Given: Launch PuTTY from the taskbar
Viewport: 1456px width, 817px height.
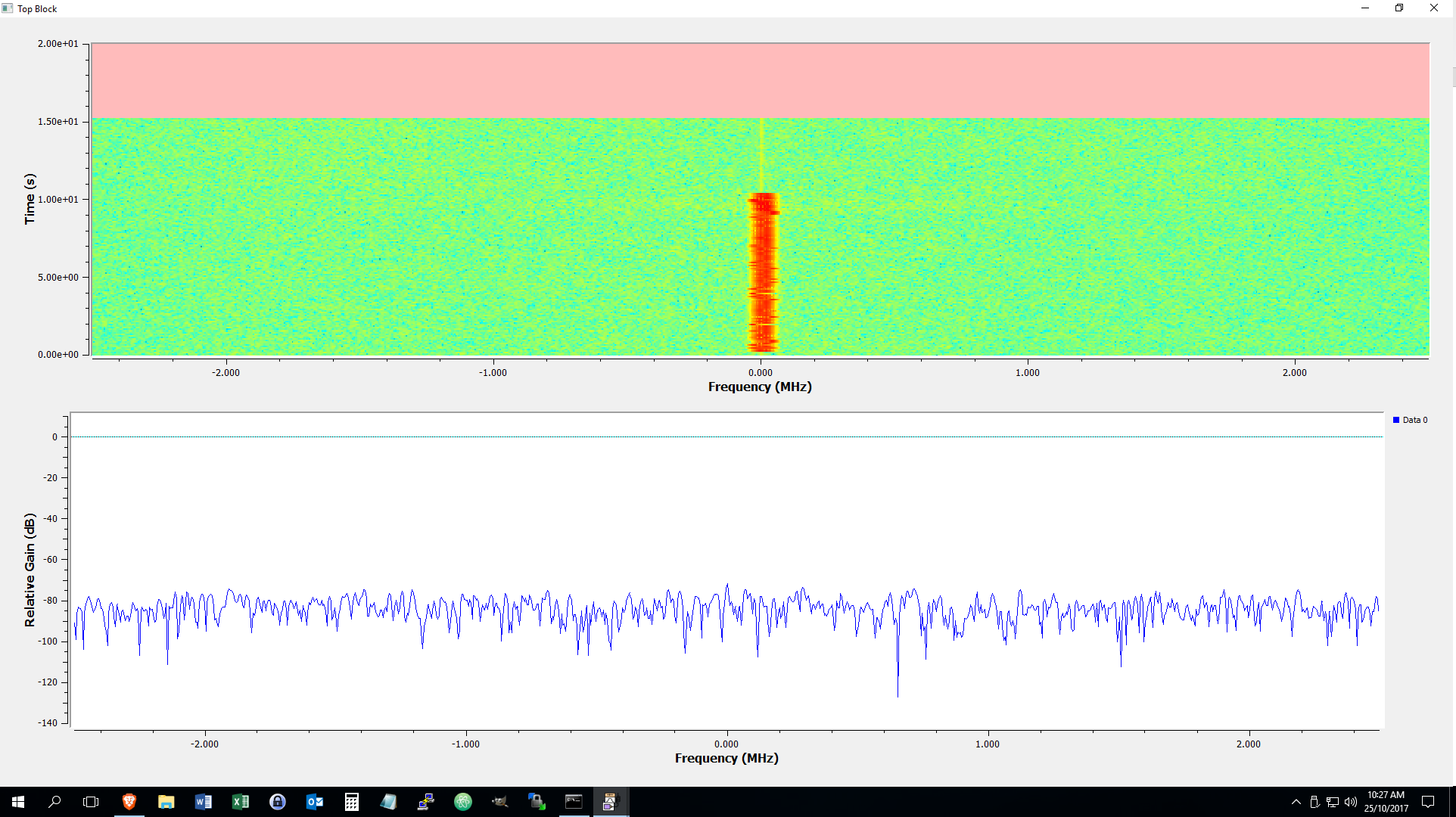Looking at the screenshot, I should pos(426,802).
